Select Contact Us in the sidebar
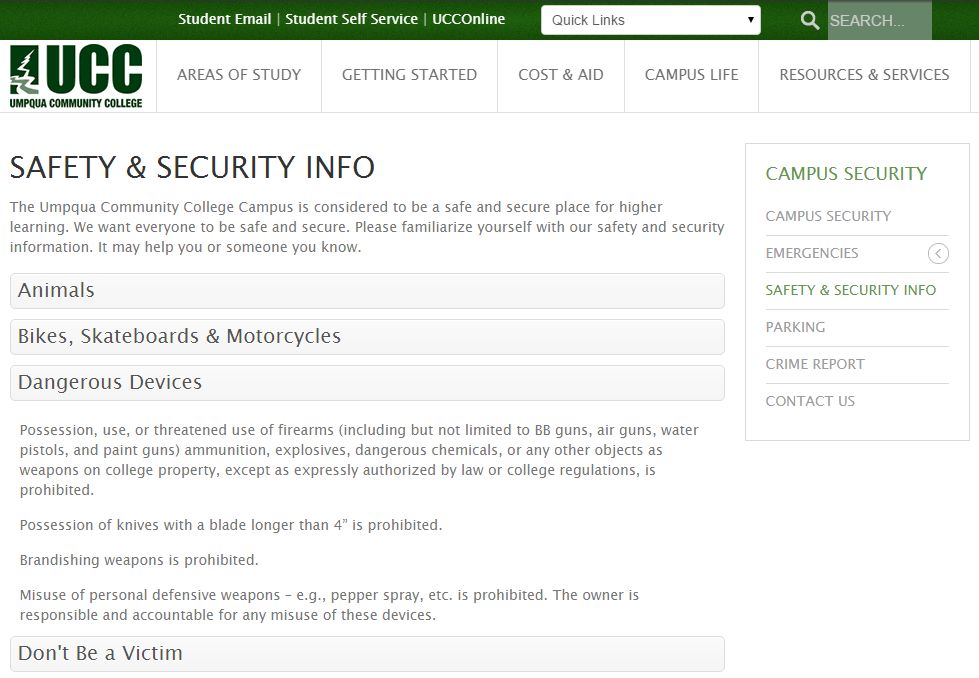This screenshot has width=979, height=678. [x=810, y=401]
